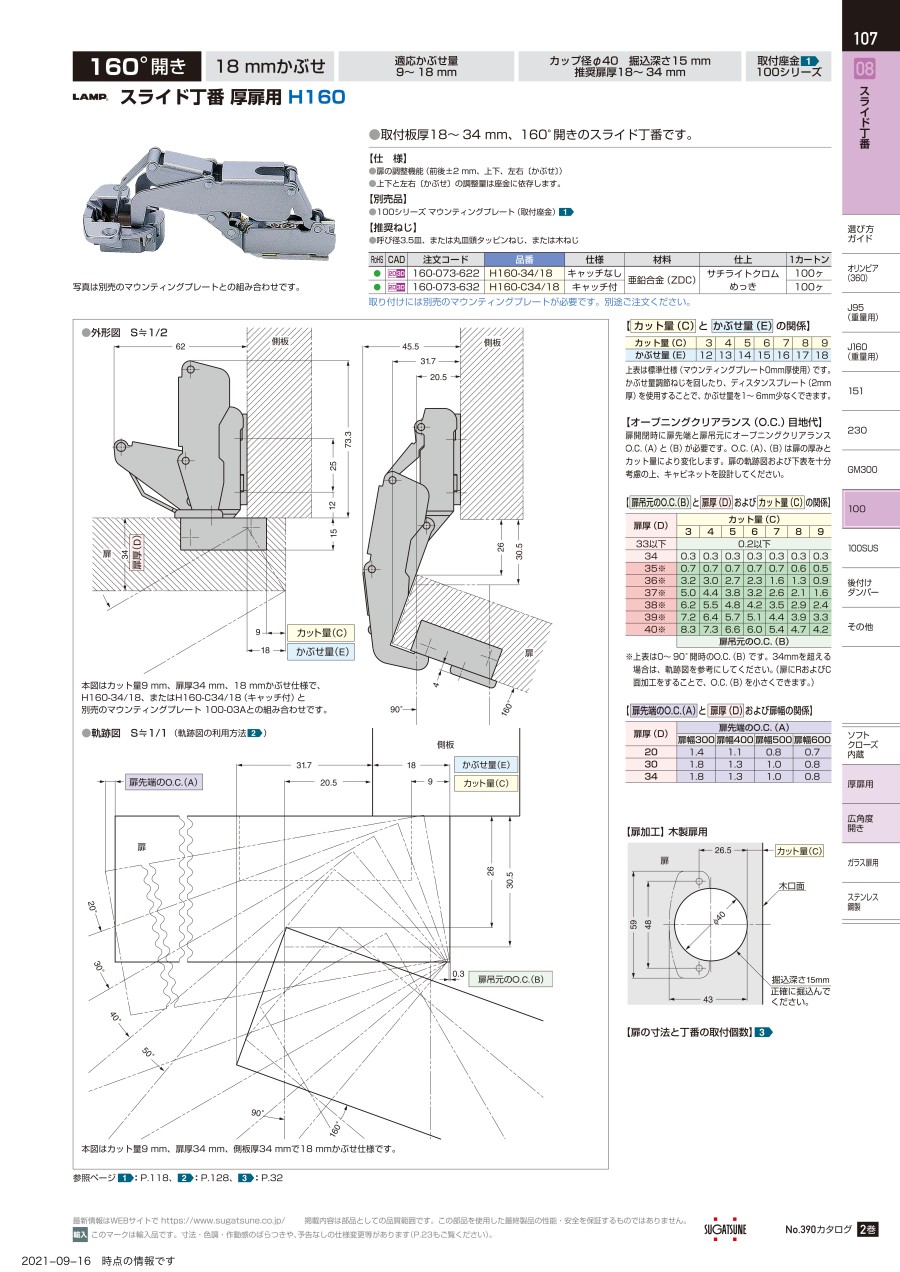
Task: Click reference marker 3 beside 扉の寸法と丁番の取付個数
Action: pyautogui.click(x=763, y=1032)
